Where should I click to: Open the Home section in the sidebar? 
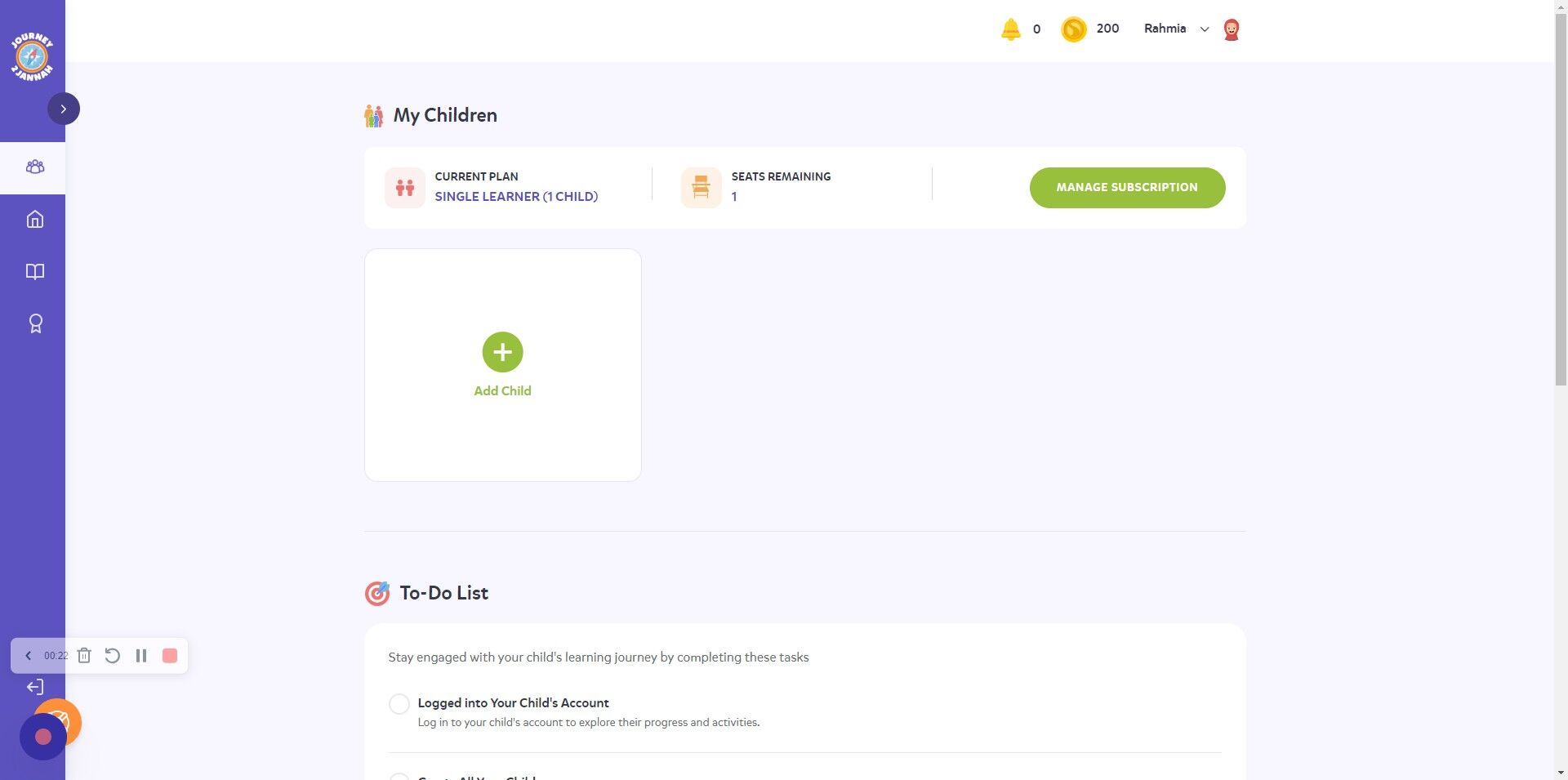pos(34,219)
